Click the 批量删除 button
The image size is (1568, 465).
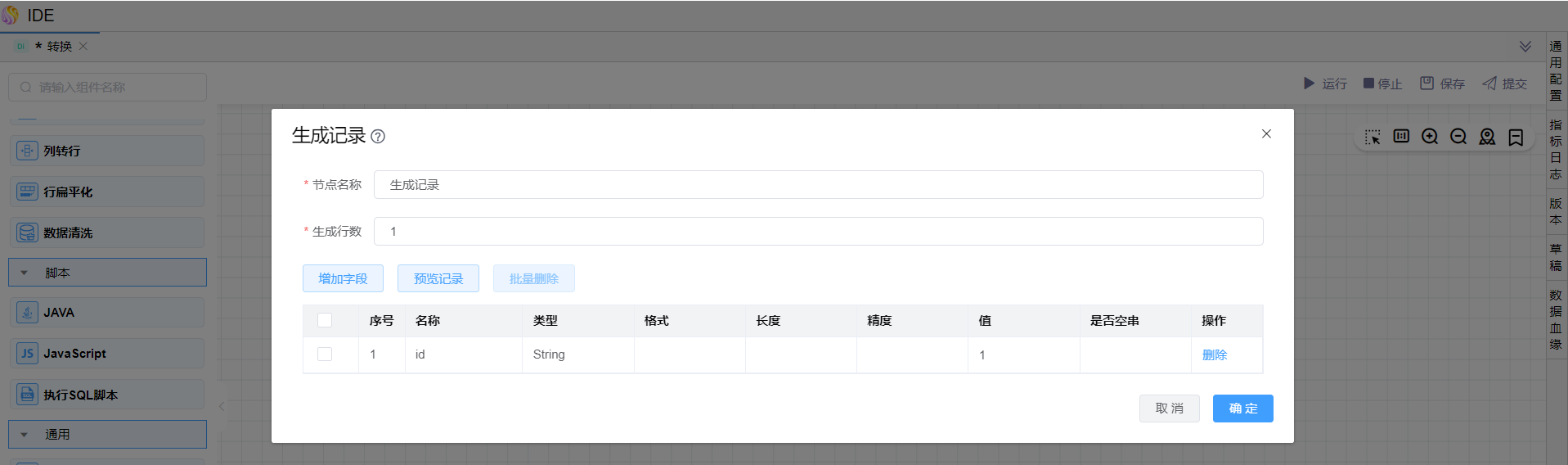click(534, 278)
